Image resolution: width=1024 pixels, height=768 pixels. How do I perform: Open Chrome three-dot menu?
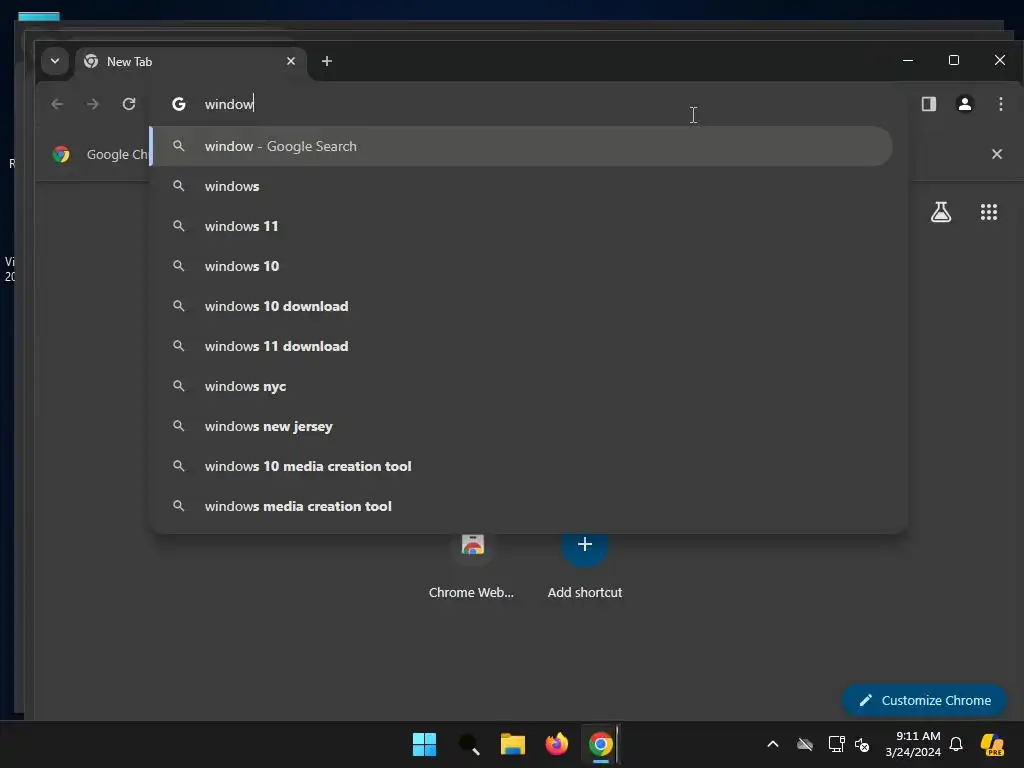pyautogui.click(x=1000, y=104)
